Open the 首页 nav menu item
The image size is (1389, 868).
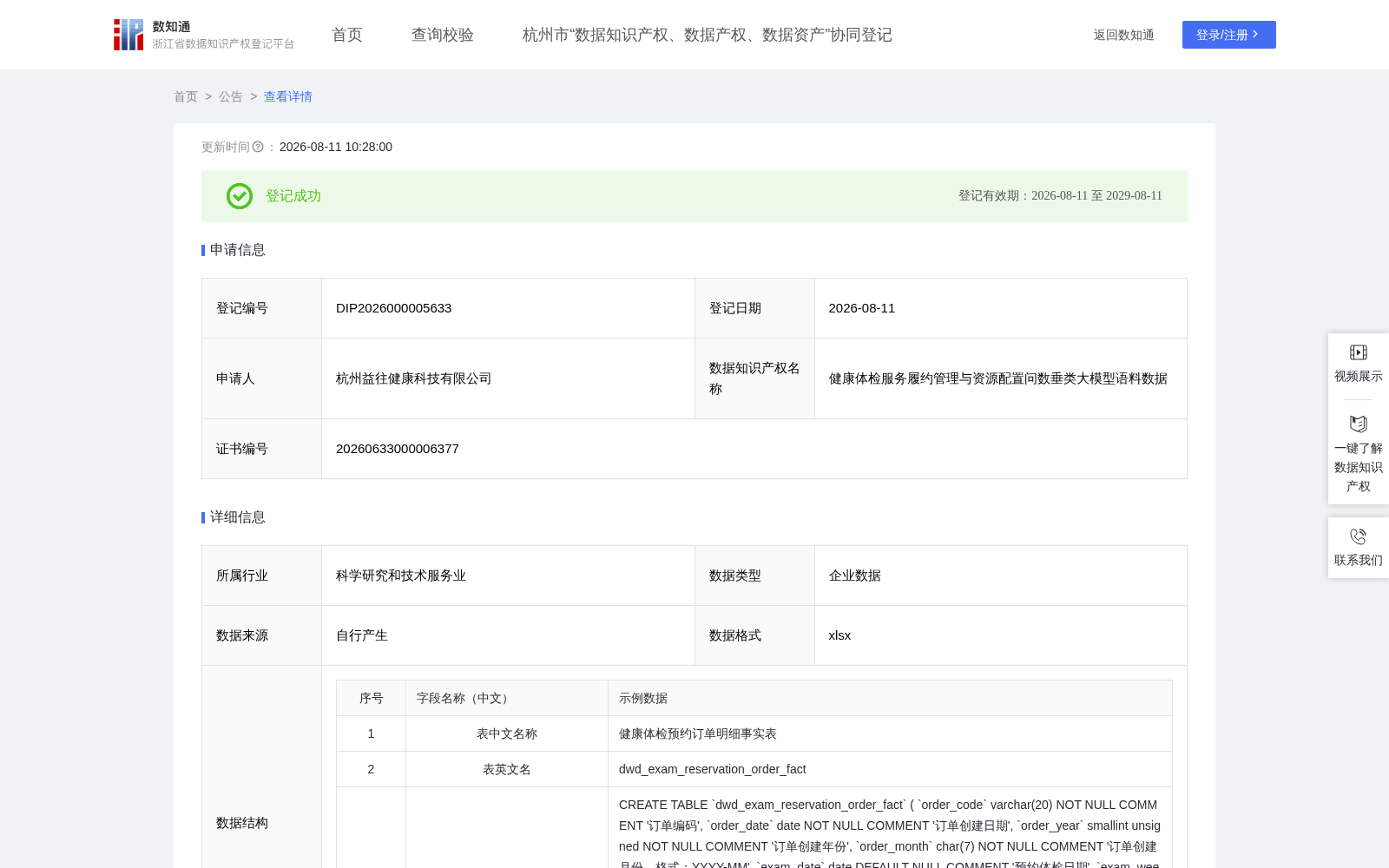[x=347, y=35]
